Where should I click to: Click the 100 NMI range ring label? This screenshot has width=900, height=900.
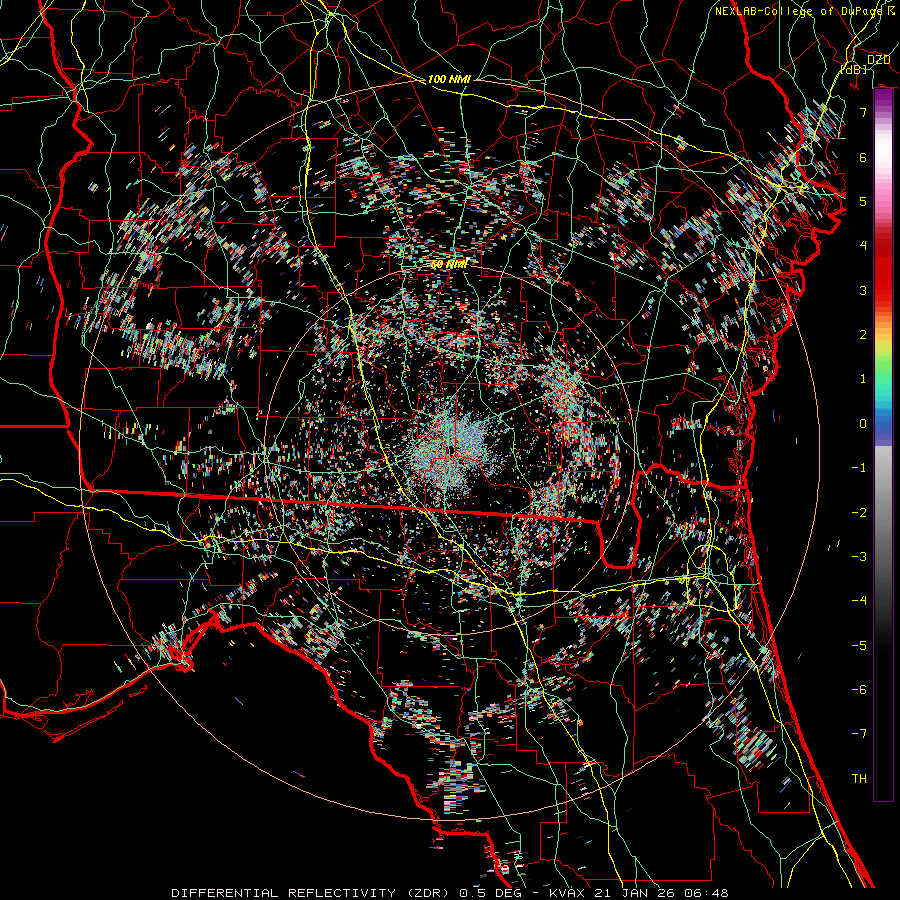pos(449,79)
